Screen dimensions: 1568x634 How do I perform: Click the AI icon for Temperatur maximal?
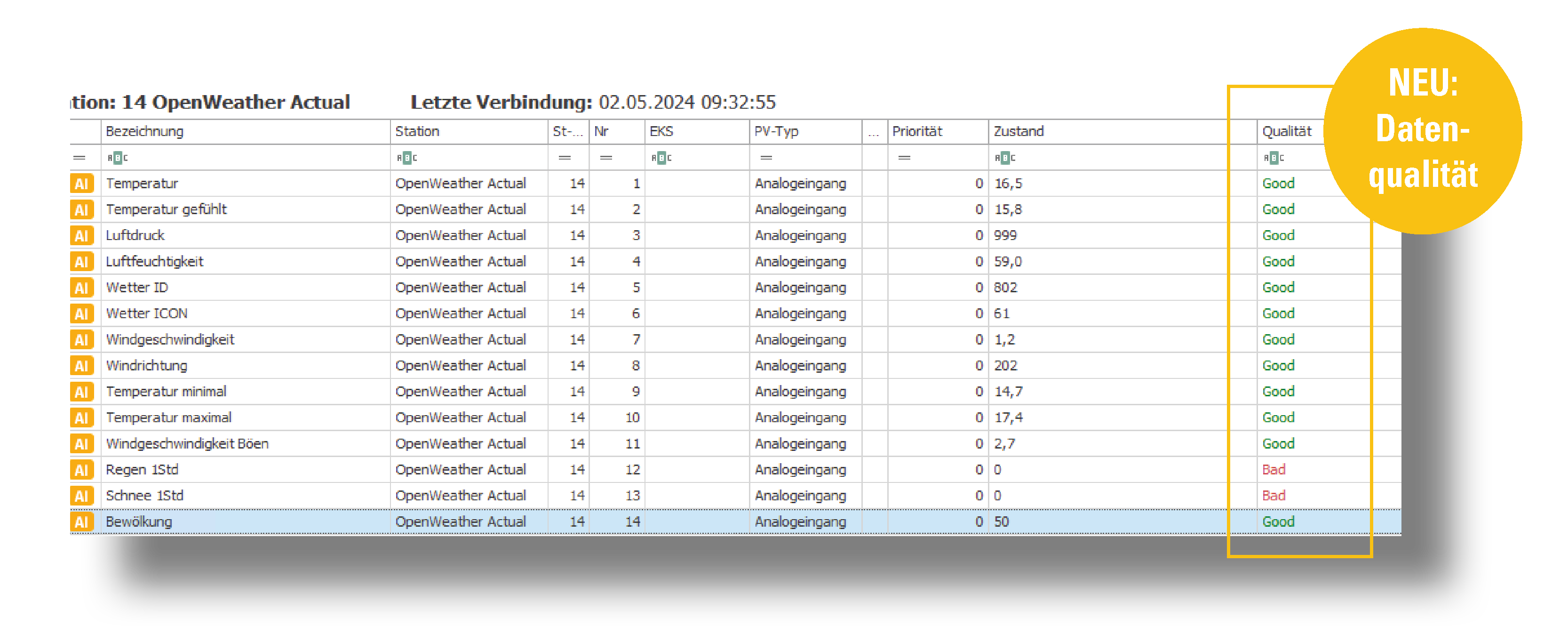81,418
